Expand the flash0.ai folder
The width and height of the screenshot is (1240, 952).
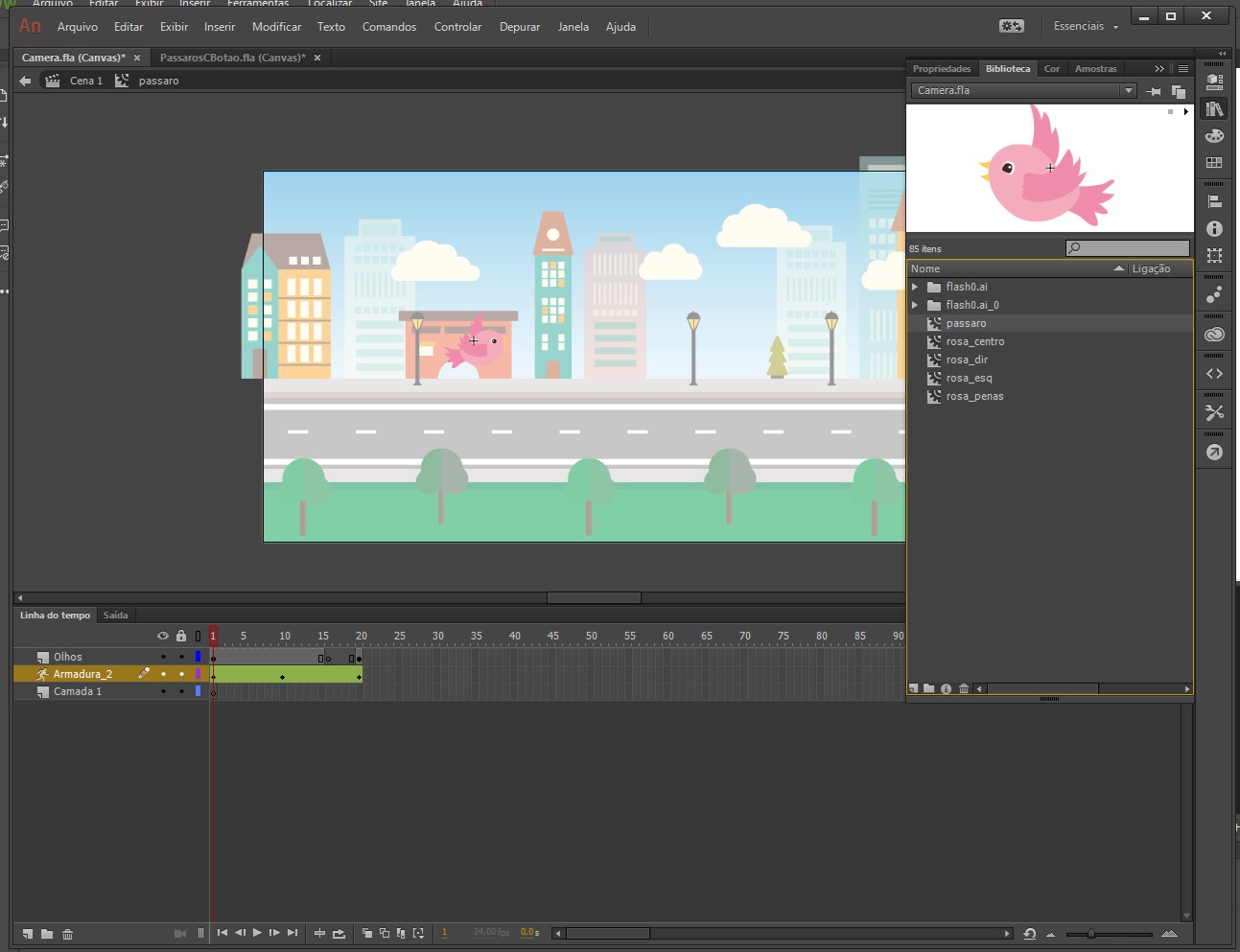click(x=915, y=287)
